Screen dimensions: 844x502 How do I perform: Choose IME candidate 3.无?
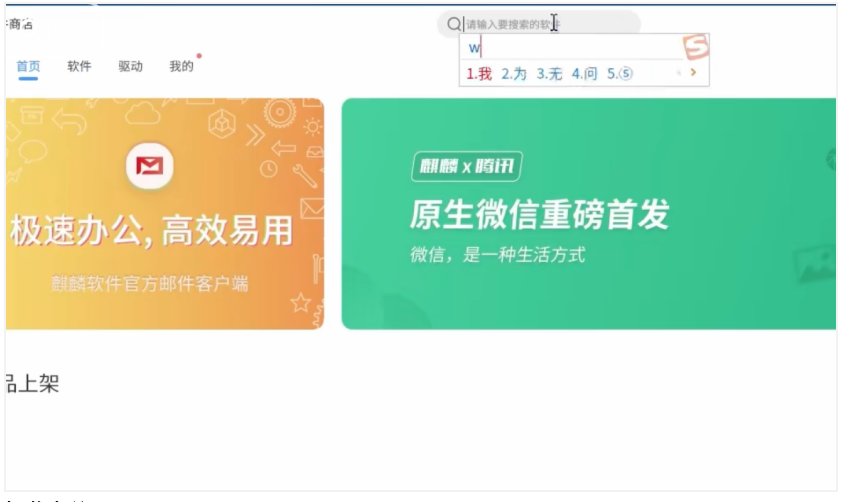pos(549,74)
